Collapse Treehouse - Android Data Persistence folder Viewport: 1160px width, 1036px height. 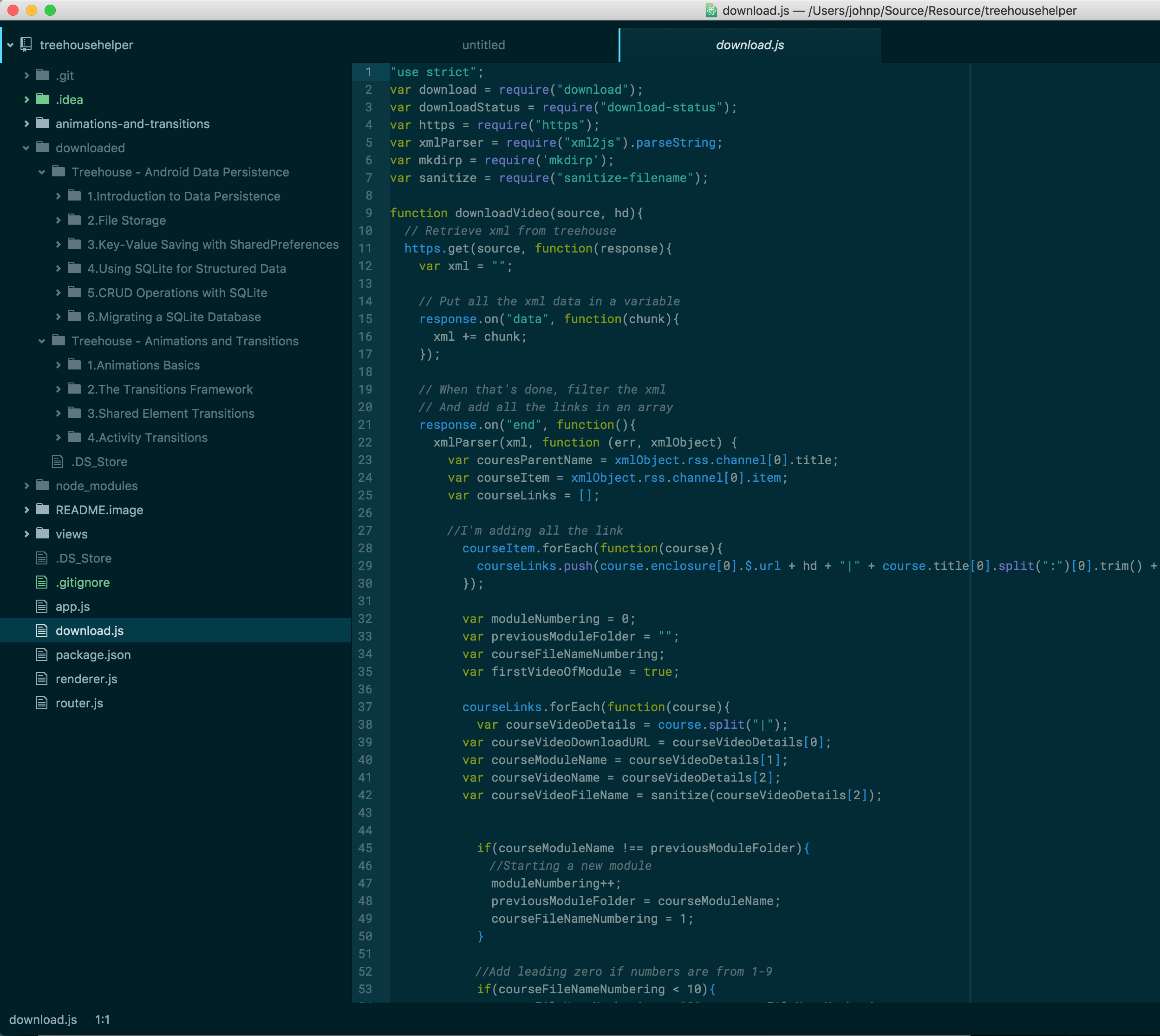coord(42,172)
